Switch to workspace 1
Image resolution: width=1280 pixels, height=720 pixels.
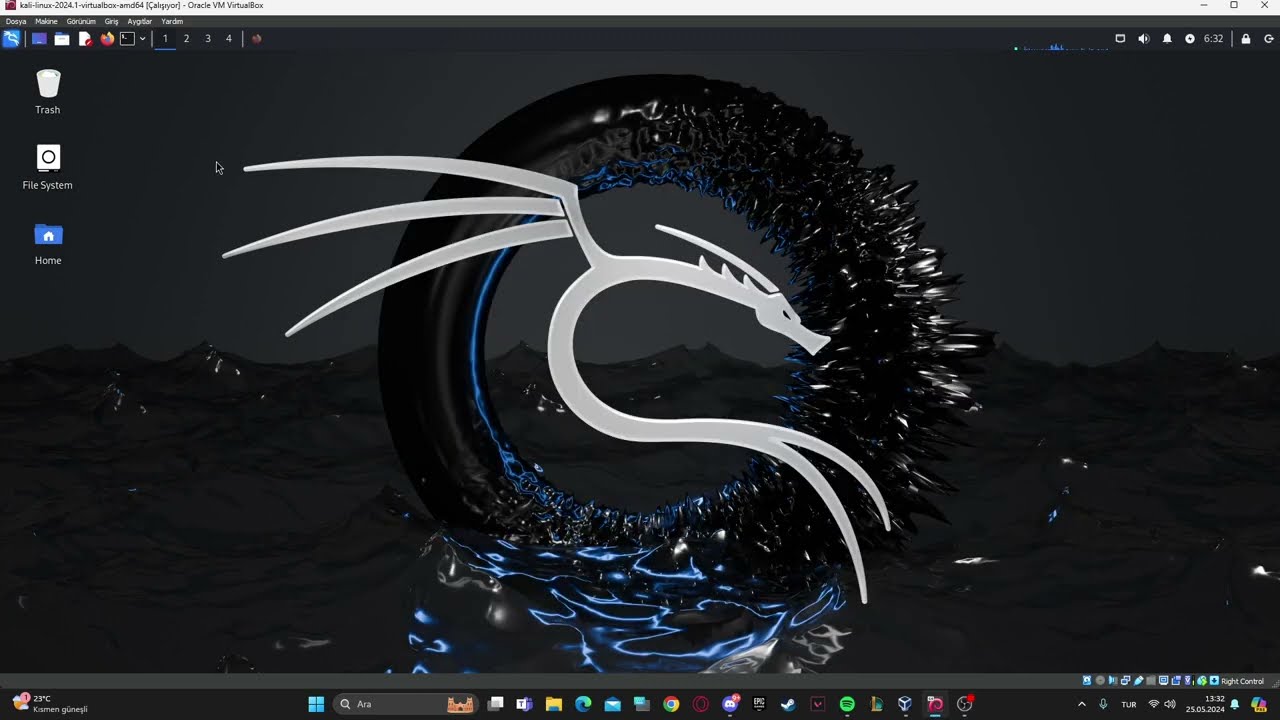click(x=165, y=39)
